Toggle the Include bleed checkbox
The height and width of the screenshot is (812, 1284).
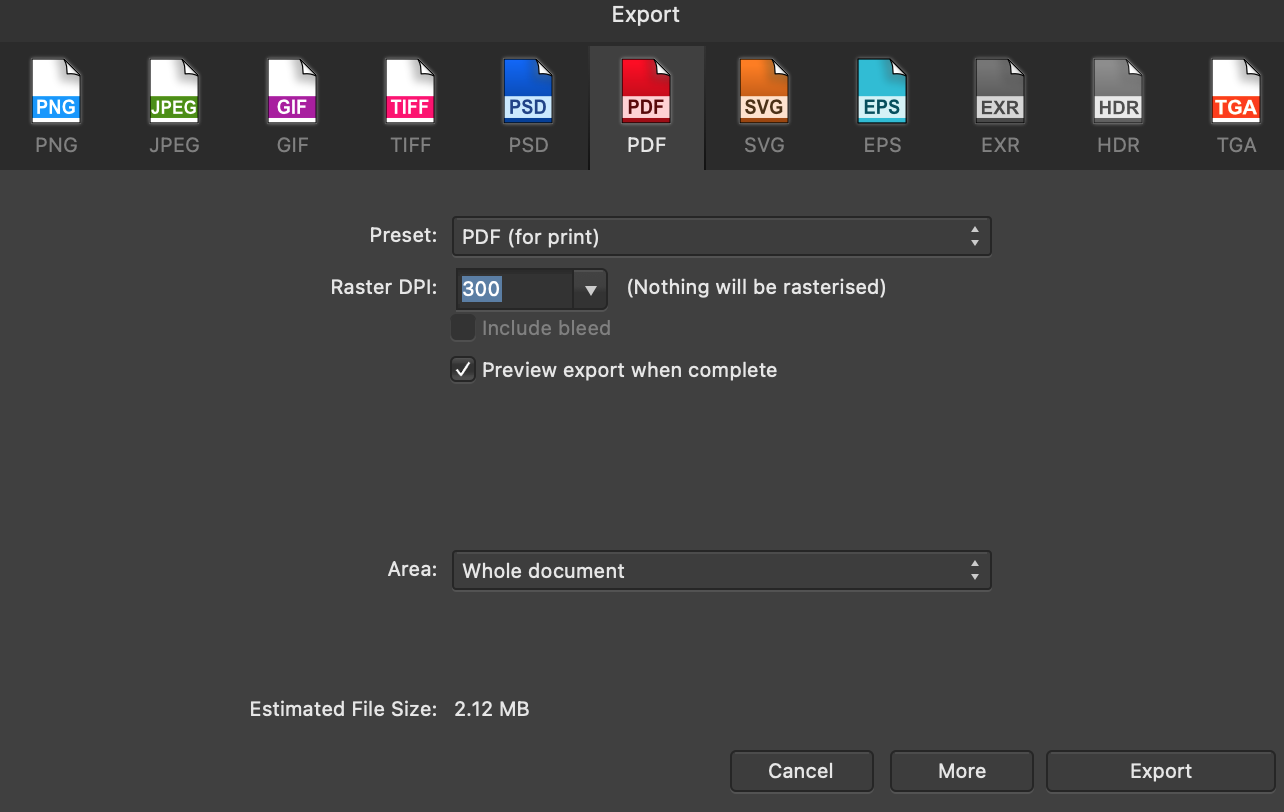pyautogui.click(x=463, y=327)
